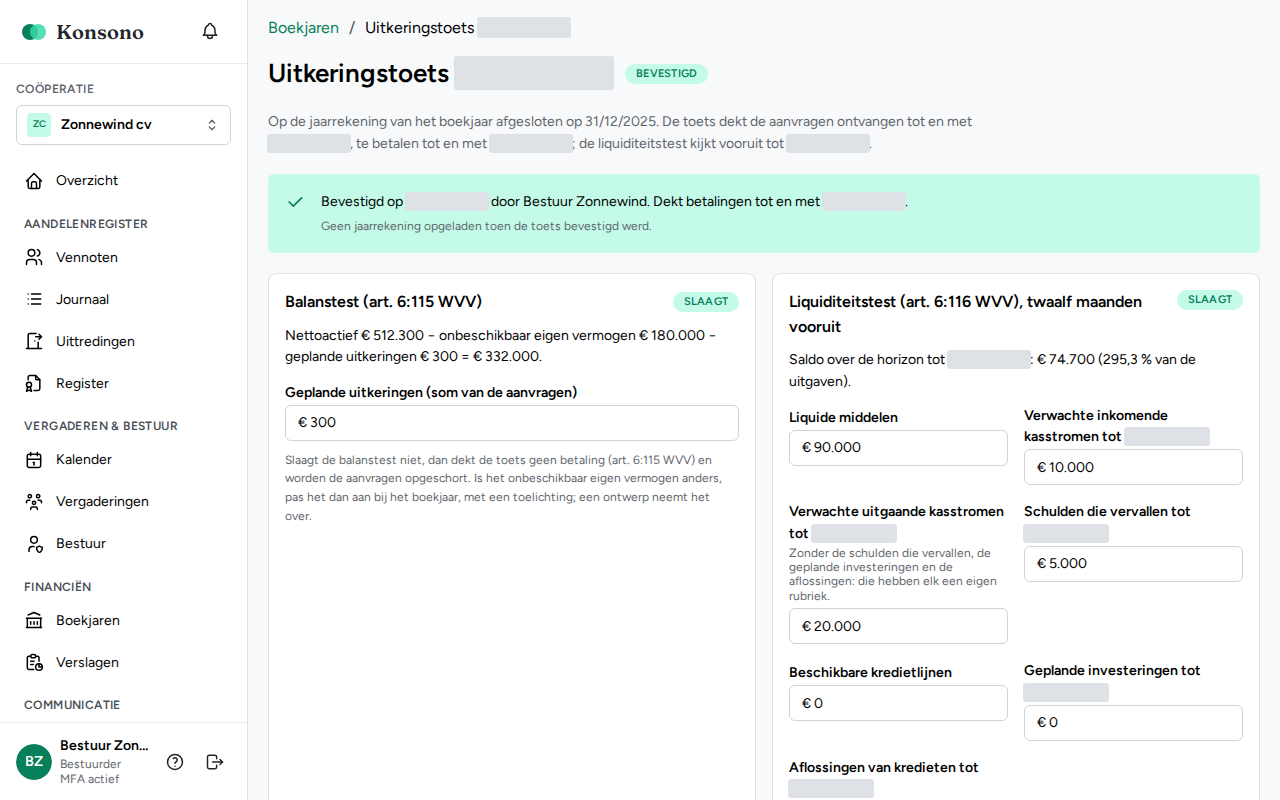Image resolution: width=1280 pixels, height=800 pixels.
Task: Click the Uitkeringstoets breadcrumb text
Action: [420, 28]
